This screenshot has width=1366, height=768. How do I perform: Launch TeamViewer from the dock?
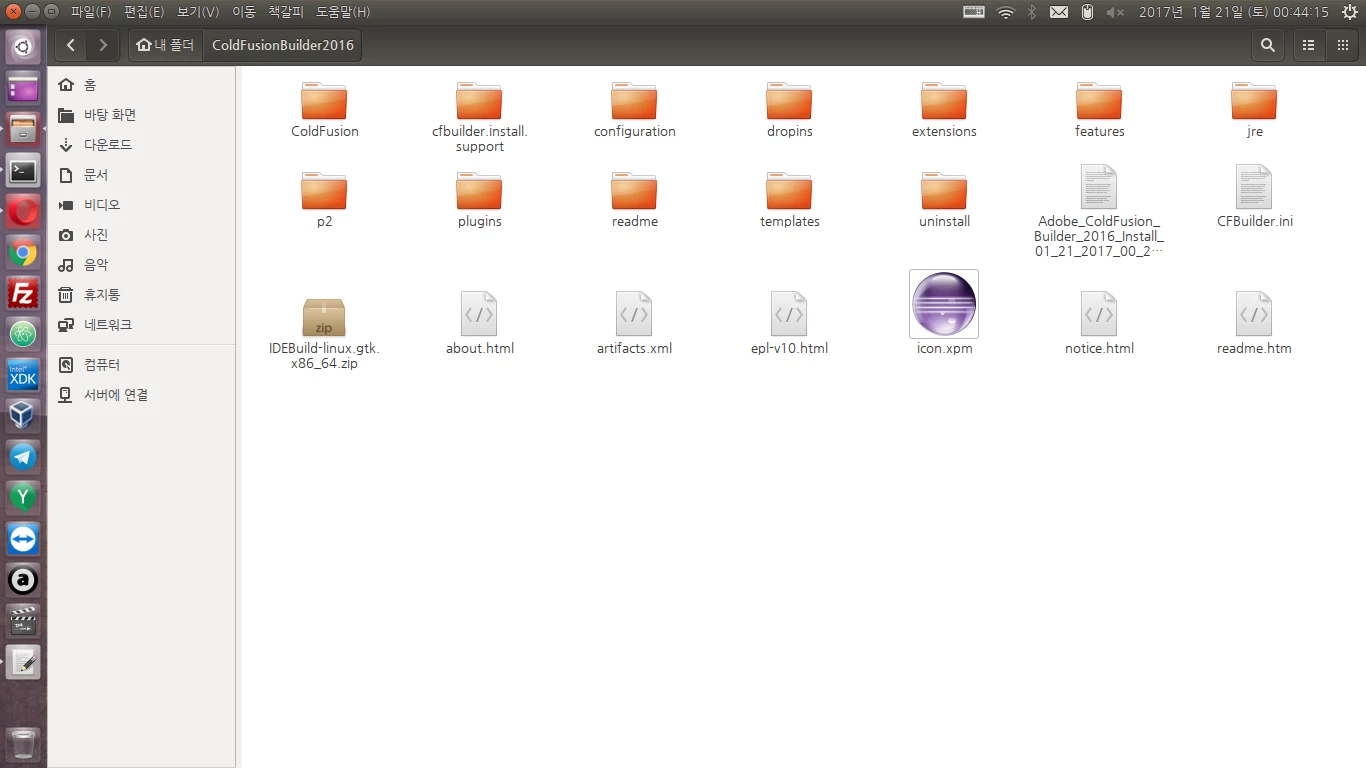(23, 539)
